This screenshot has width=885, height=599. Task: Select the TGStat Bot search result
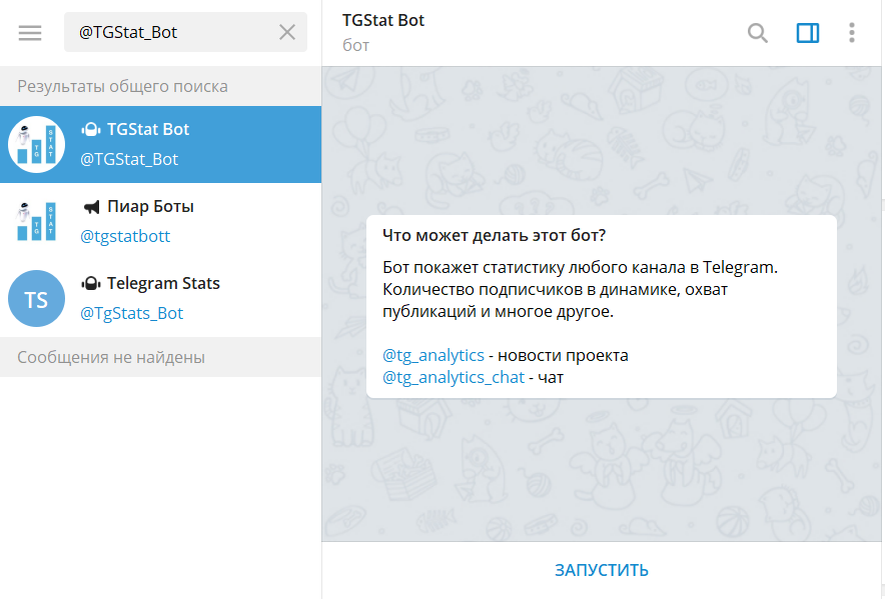tap(161, 144)
